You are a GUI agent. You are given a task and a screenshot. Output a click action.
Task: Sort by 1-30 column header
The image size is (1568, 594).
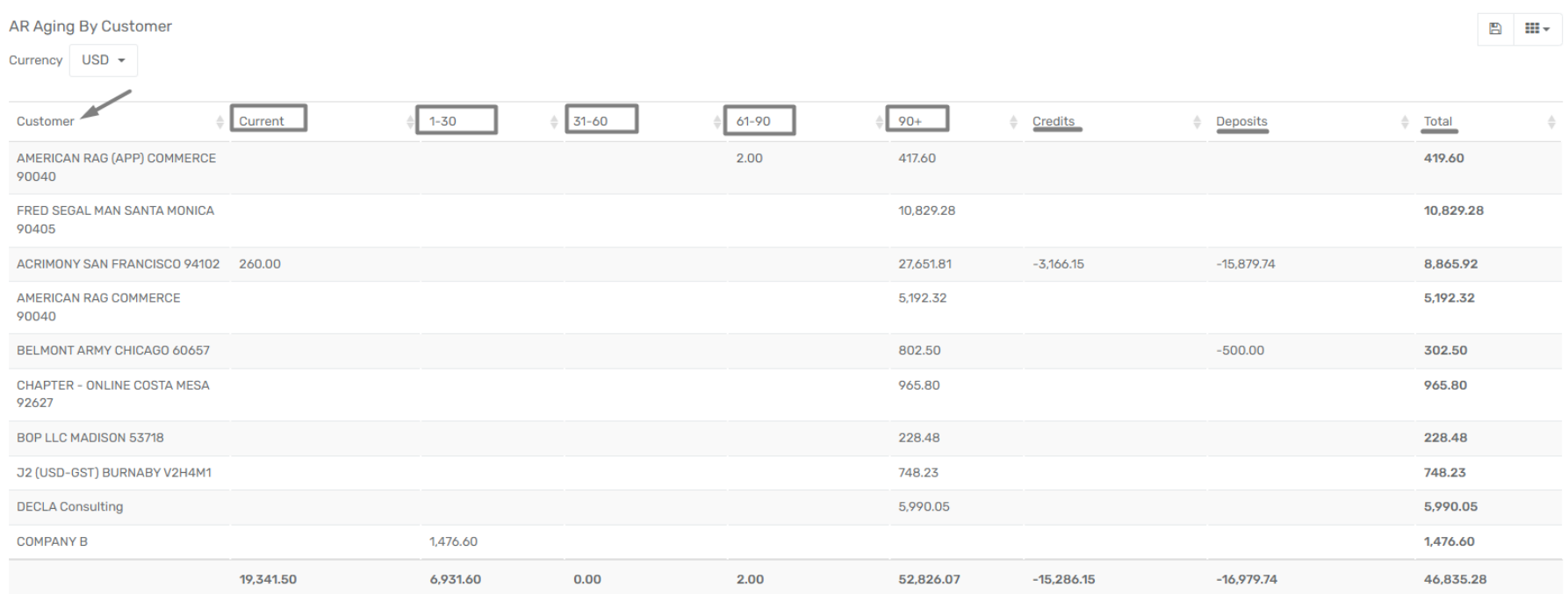pos(442,122)
